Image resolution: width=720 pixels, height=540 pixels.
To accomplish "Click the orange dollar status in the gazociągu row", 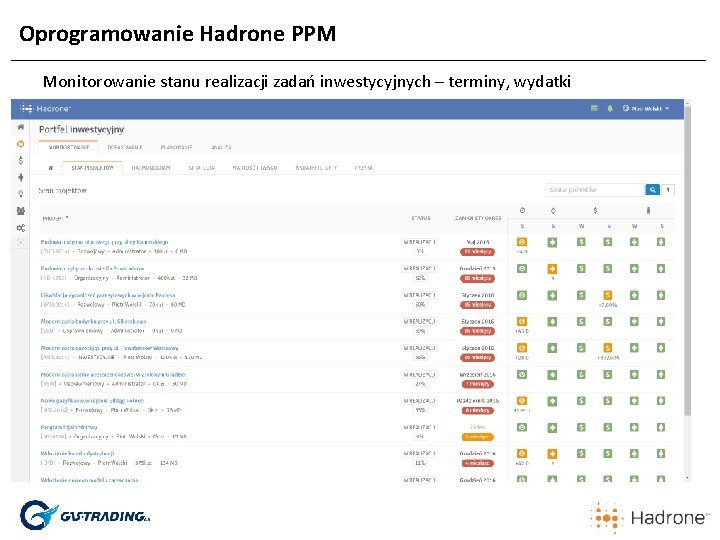I will (608, 348).
